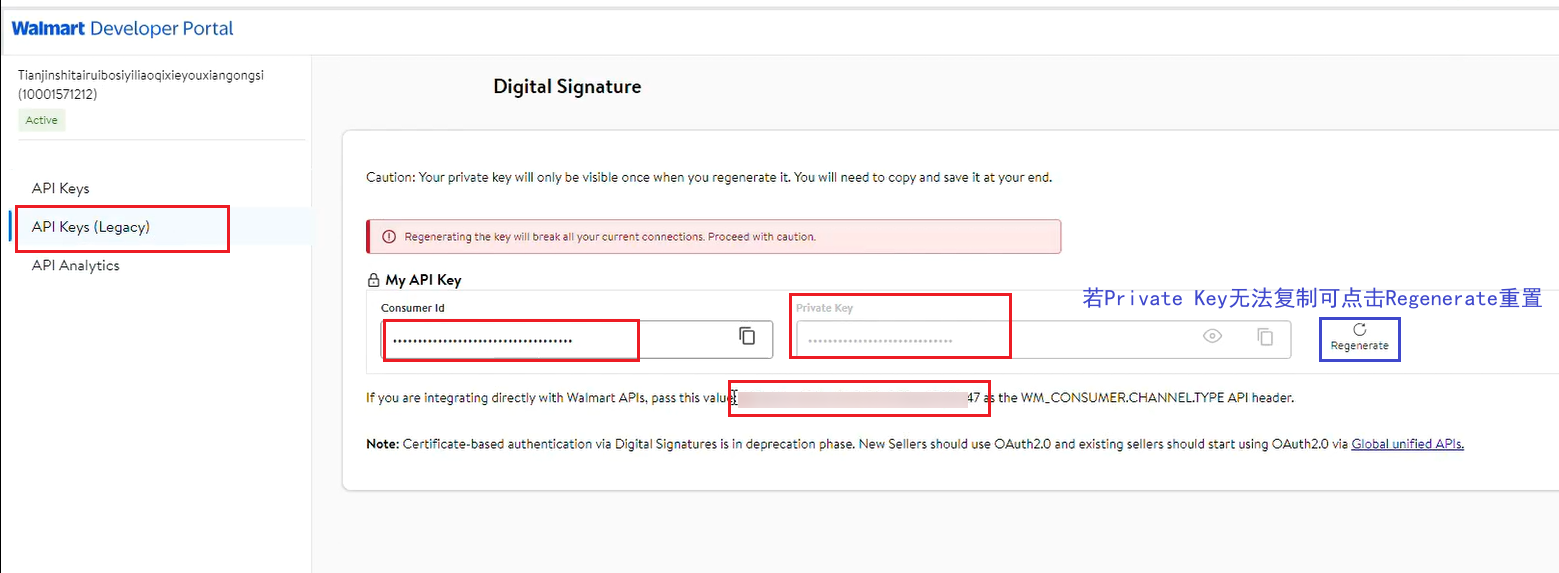The height and width of the screenshot is (573, 1559).
Task: Regenerate the private key
Action: [x=1359, y=337]
